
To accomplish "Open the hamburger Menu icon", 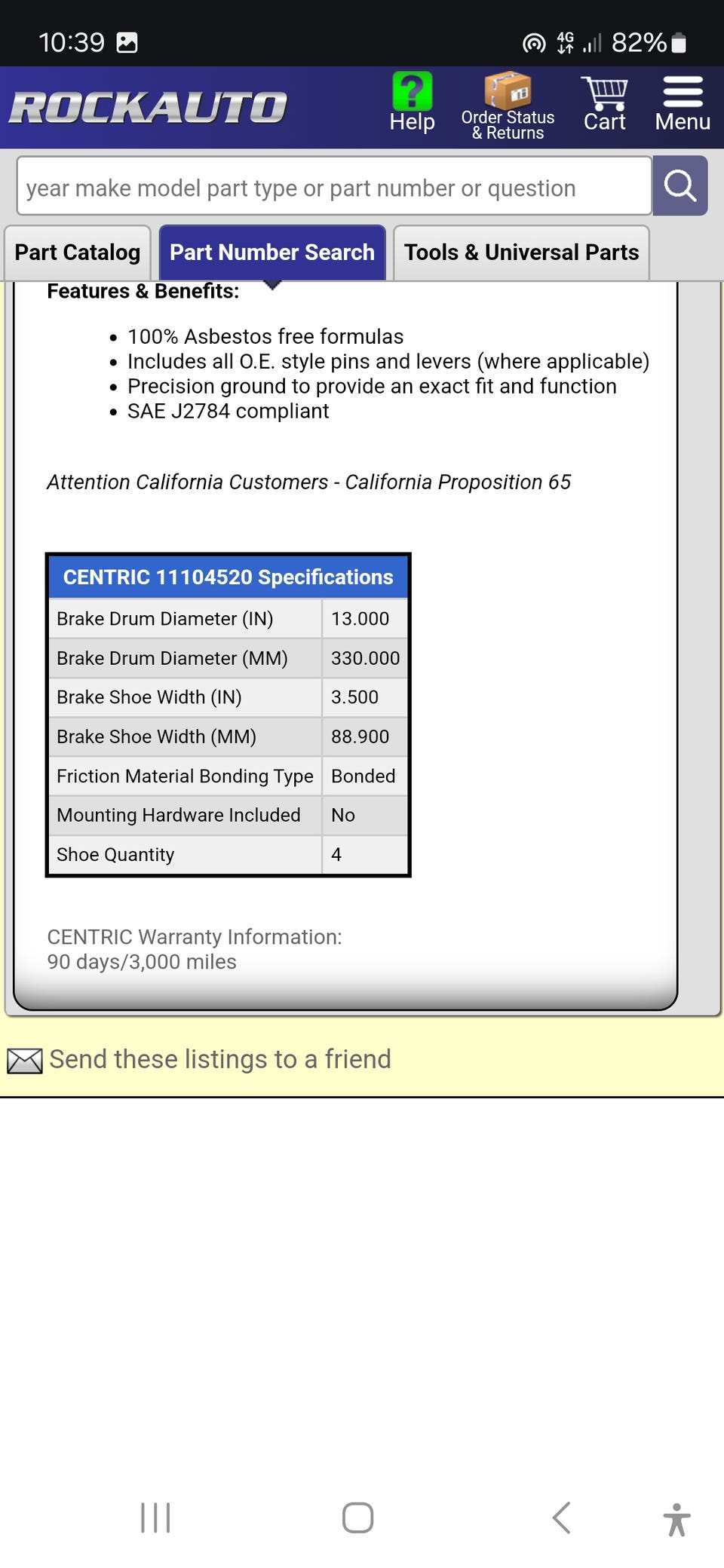I will pyautogui.click(x=683, y=93).
